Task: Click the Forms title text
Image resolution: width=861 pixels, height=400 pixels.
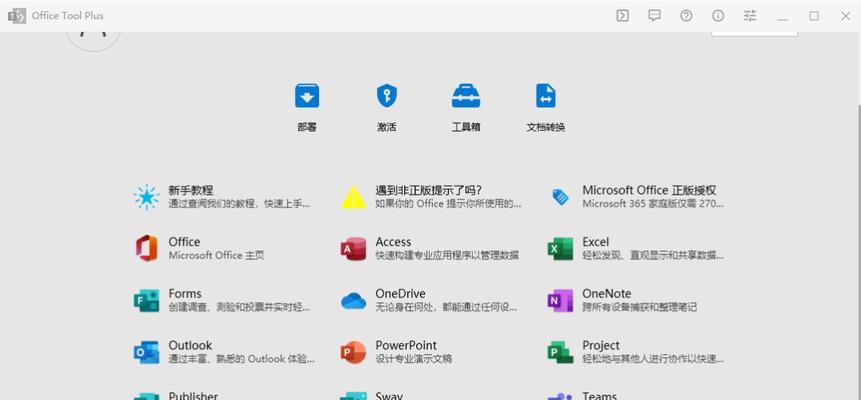Action: pos(185,293)
